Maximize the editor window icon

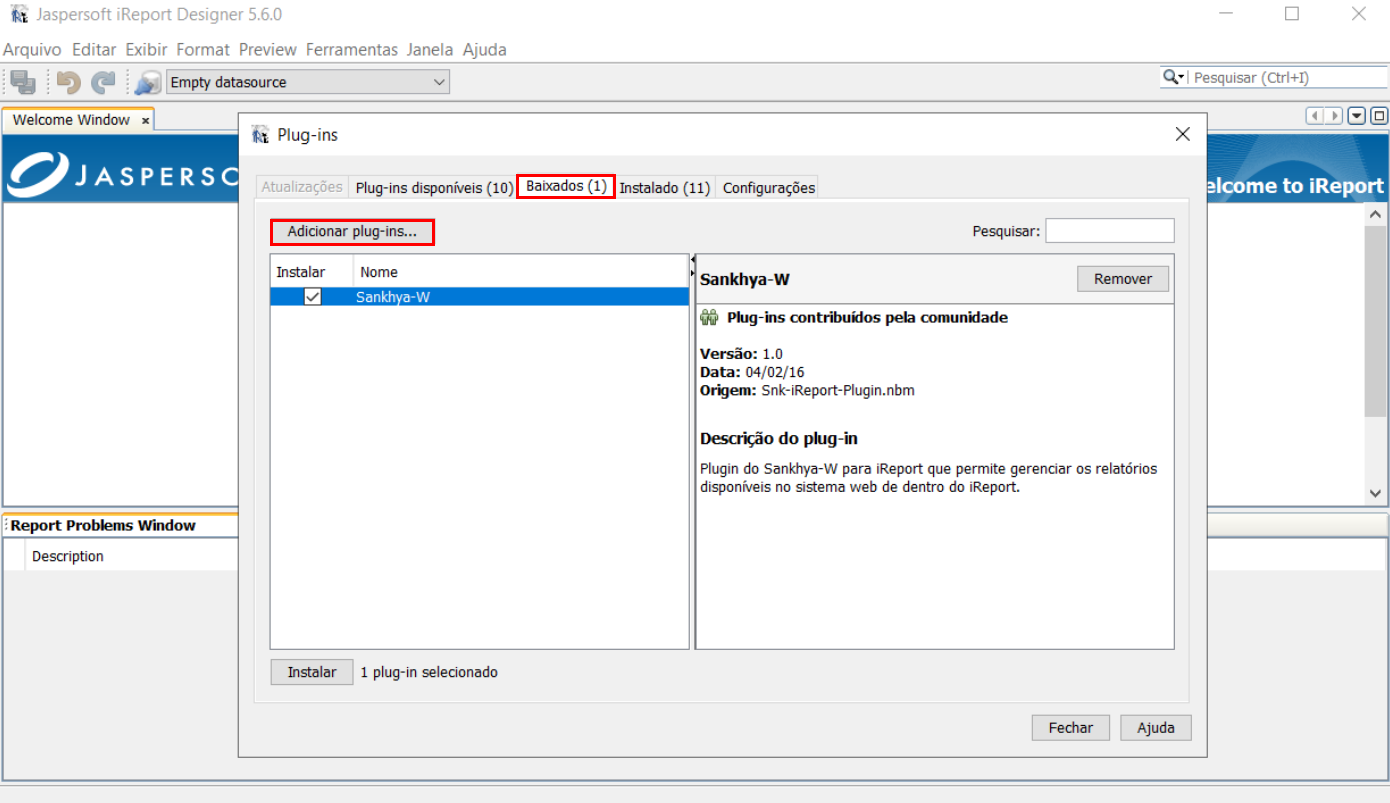1379,116
